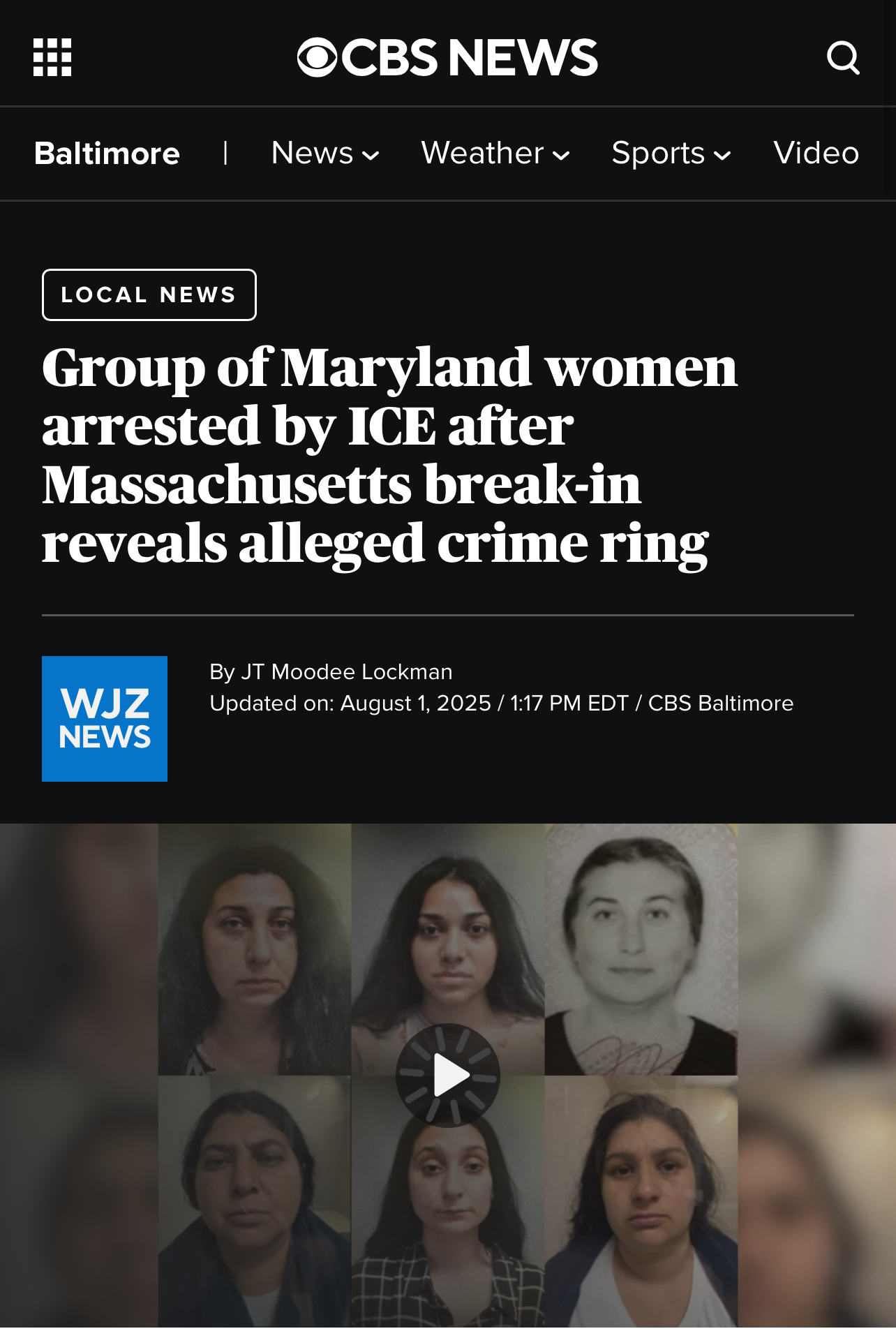Open the News menu label
The image size is (896, 1338).
tap(312, 153)
